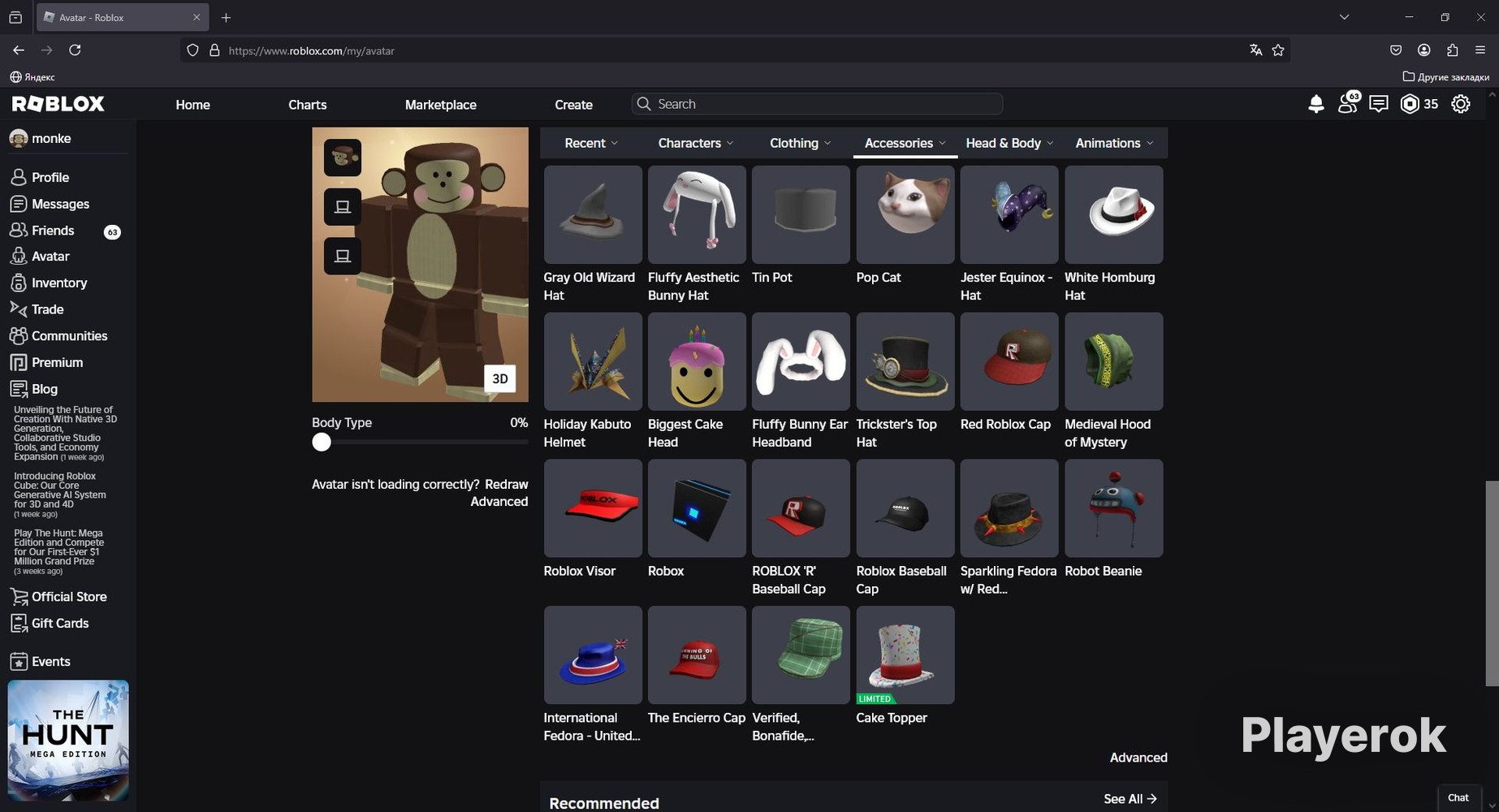The image size is (1499, 812).
Task: Go to the Home page
Action: pyautogui.click(x=193, y=105)
